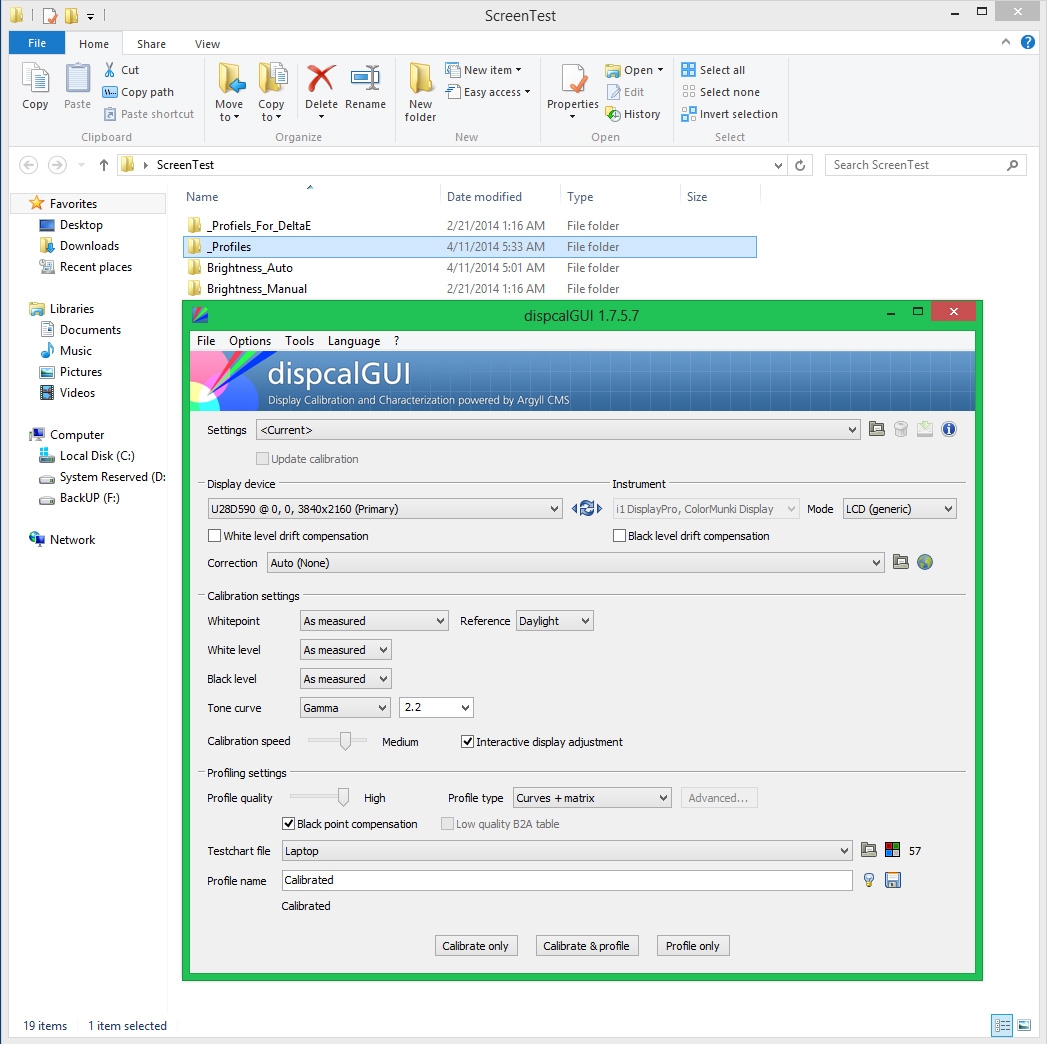Screen dimensions: 1047x1044
Task: Click the Up arrow navigation icon in Explorer
Action: pos(103,165)
